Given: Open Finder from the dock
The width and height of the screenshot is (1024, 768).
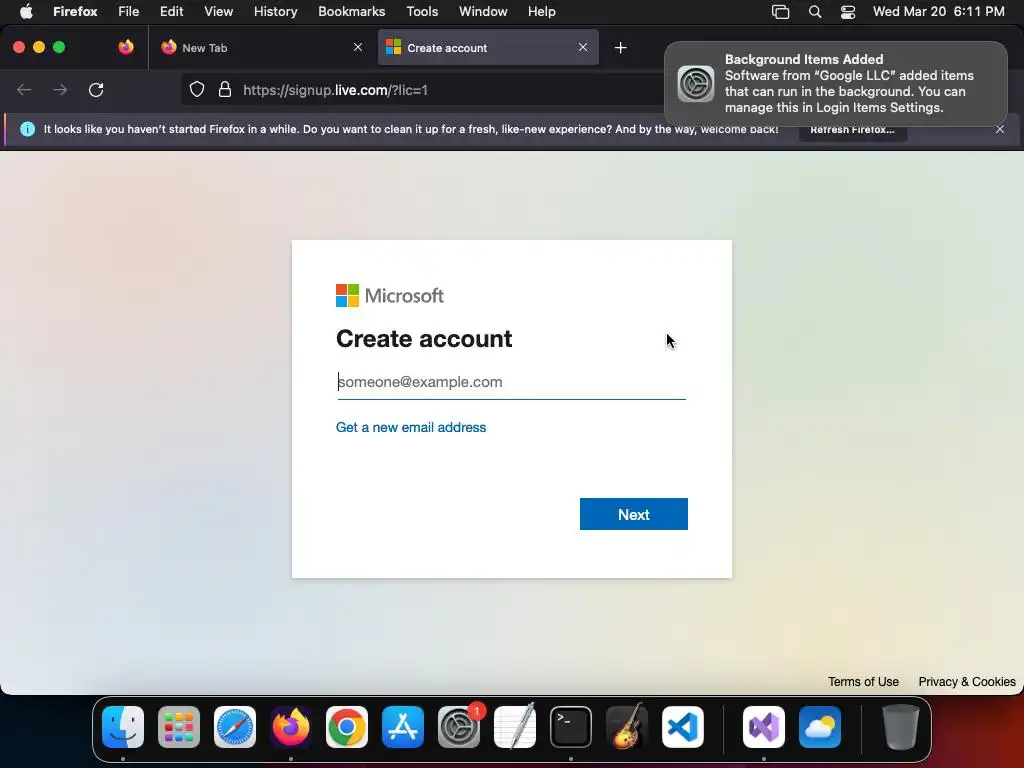Looking at the screenshot, I should point(123,727).
